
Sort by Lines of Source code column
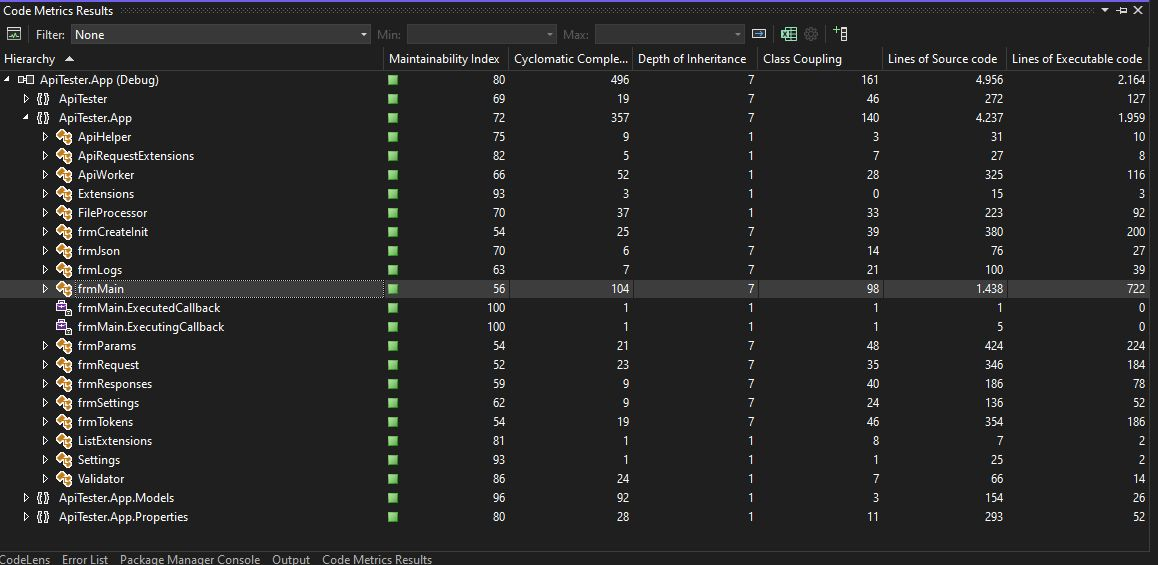point(943,59)
